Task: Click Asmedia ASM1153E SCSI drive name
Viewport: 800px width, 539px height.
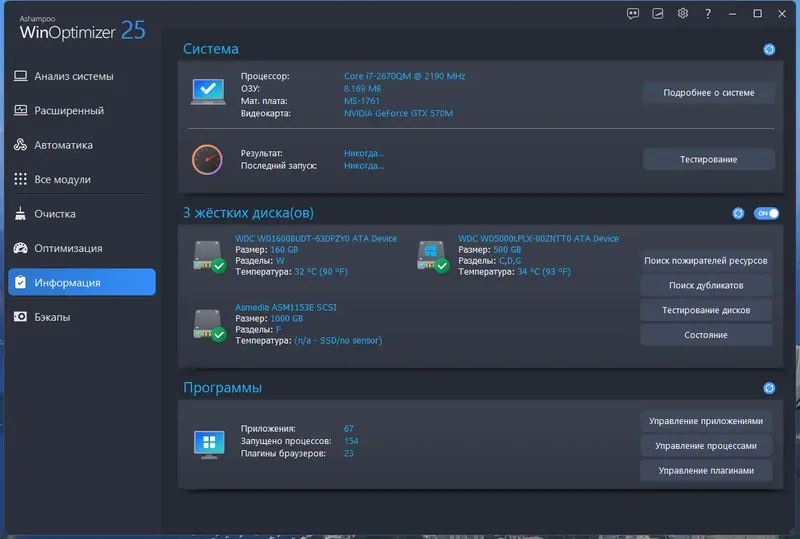Action: click(286, 307)
